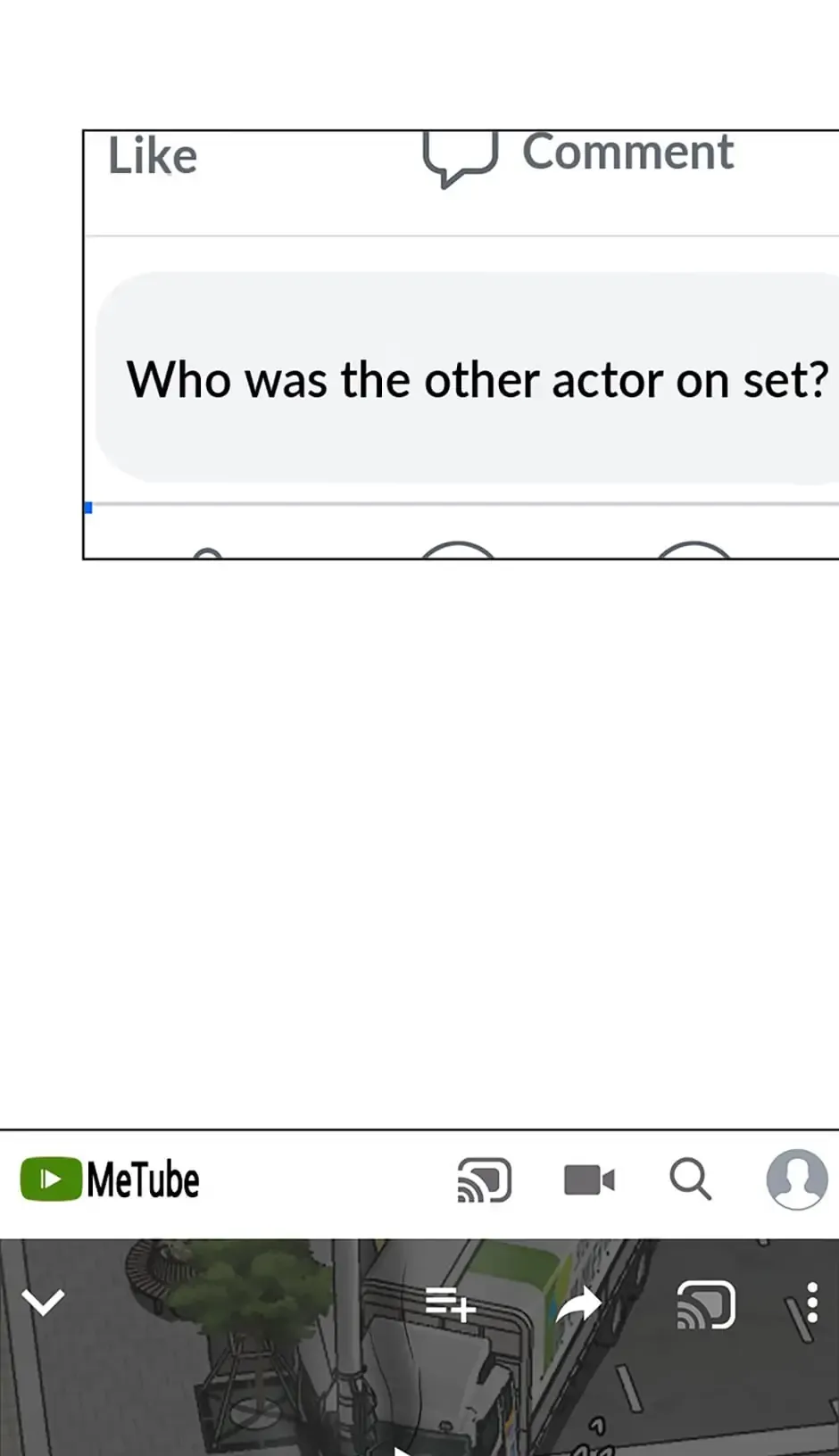This screenshot has height=1456, width=839.
Task: Open the video camera upload icon
Action: coord(589,1180)
